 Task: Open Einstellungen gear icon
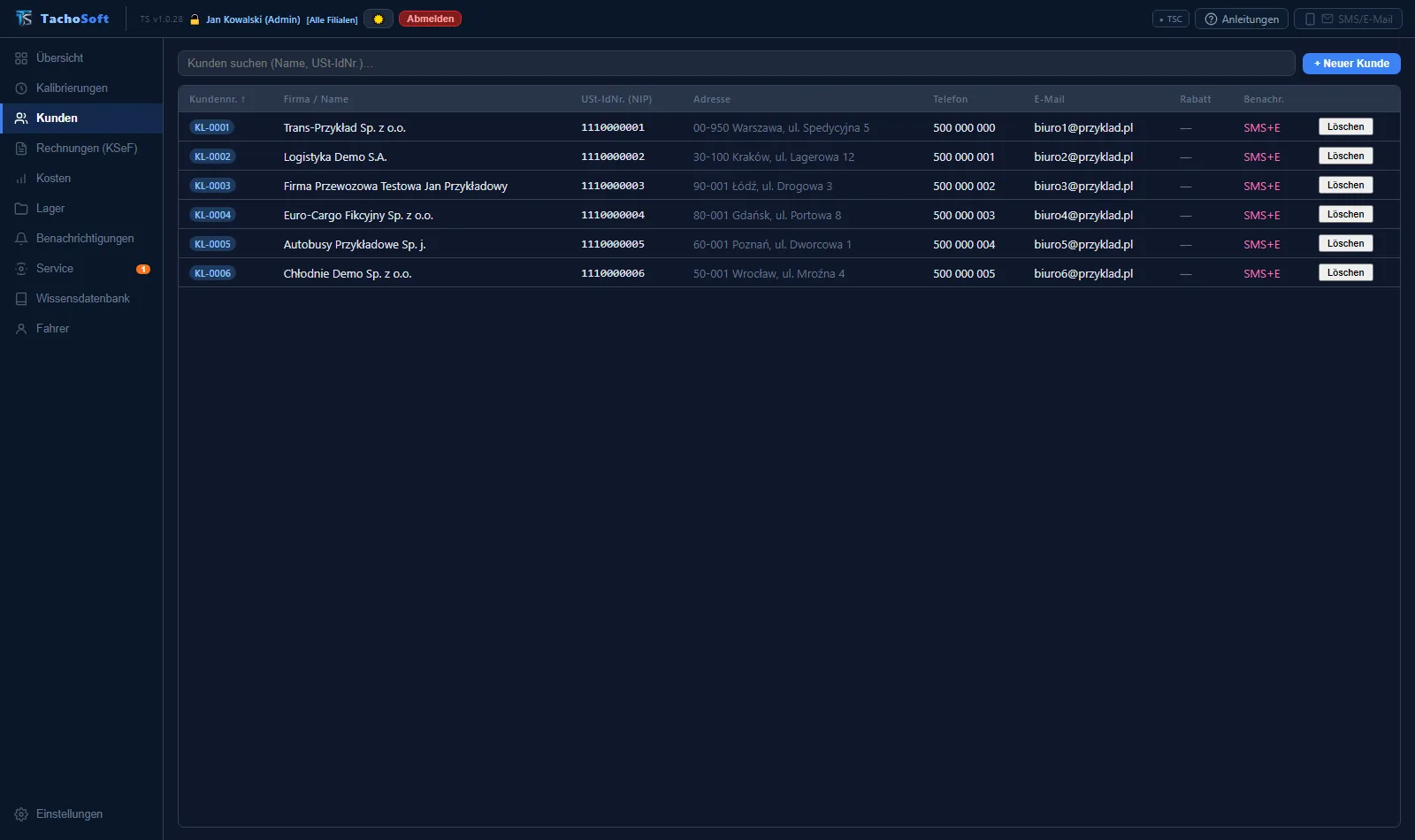click(x=21, y=814)
